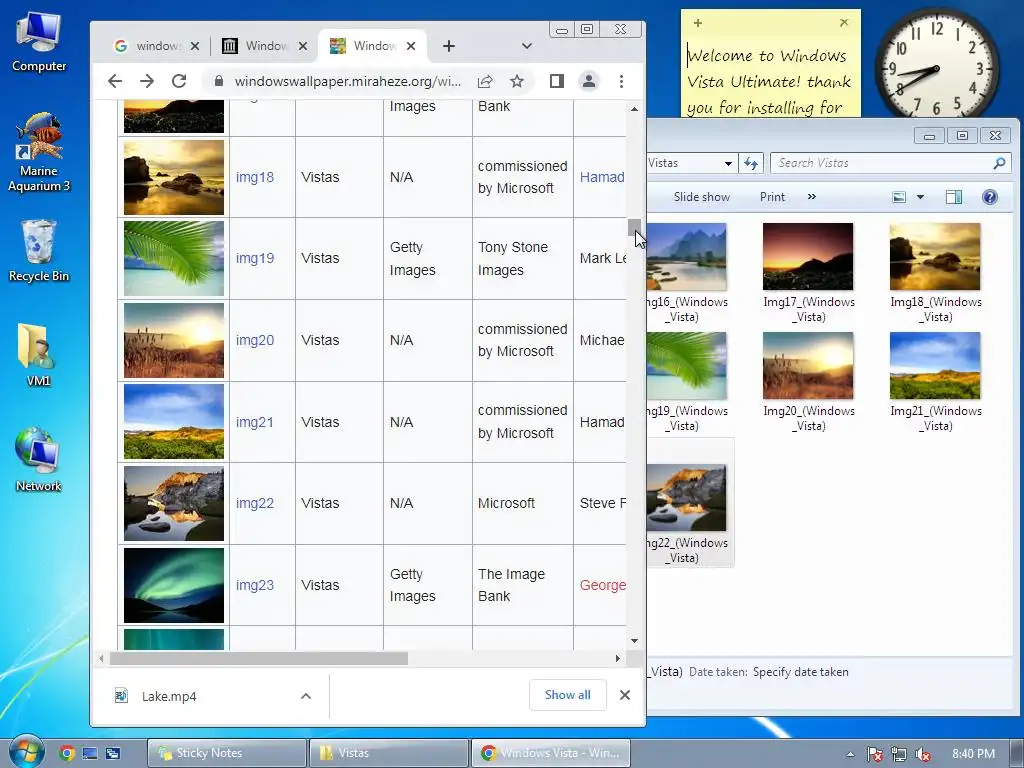Bookmark this page with the star icon
1024x768 pixels.
(x=517, y=81)
